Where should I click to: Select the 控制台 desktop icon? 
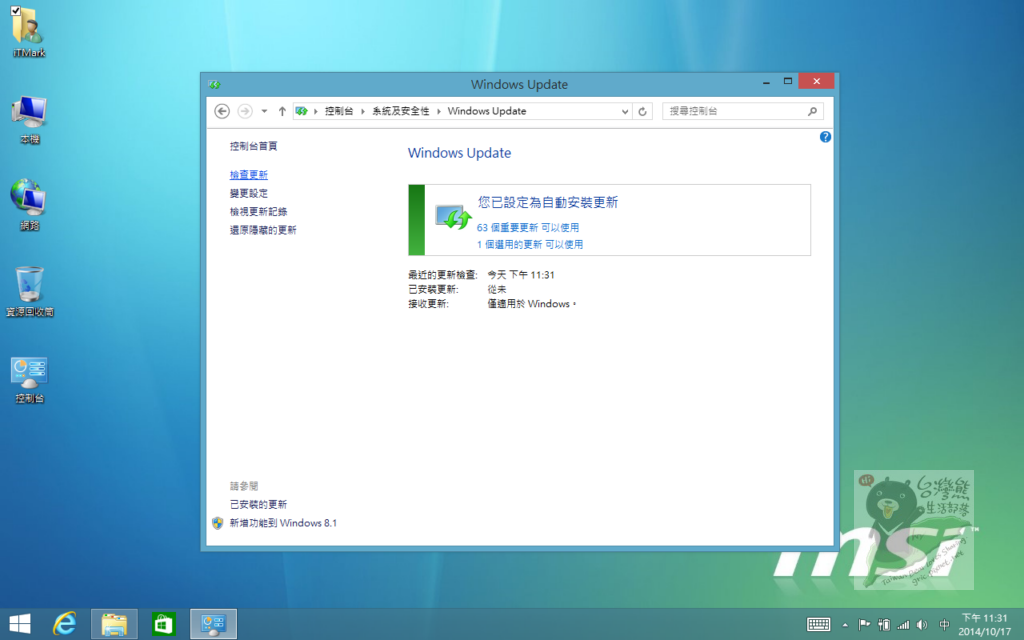point(29,380)
